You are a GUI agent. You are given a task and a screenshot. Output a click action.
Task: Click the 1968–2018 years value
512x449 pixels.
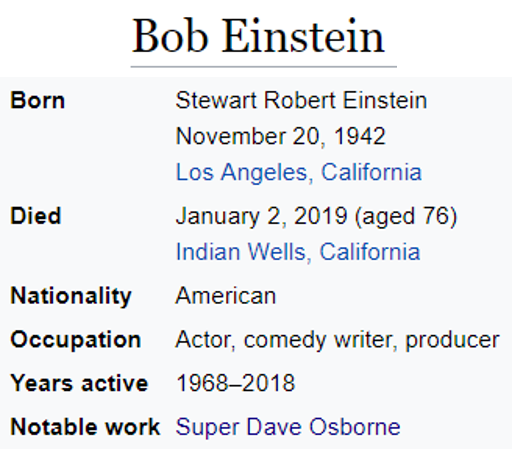click(x=235, y=383)
